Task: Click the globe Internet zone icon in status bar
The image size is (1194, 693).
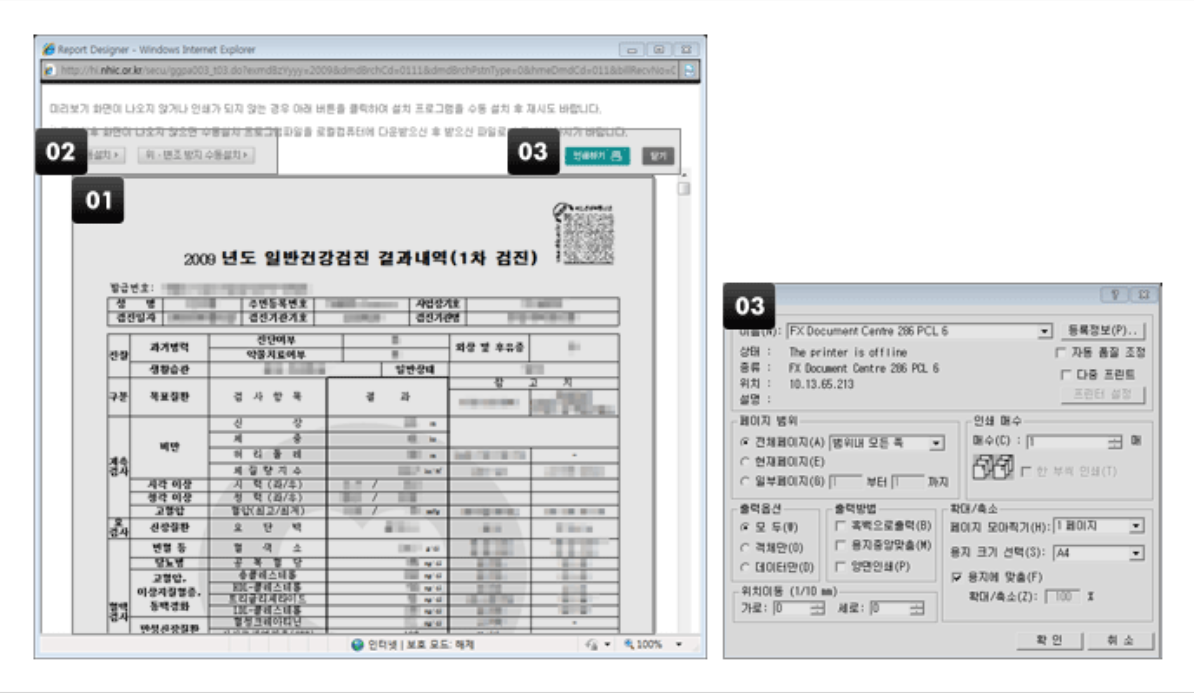Action: [x=357, y=644]
